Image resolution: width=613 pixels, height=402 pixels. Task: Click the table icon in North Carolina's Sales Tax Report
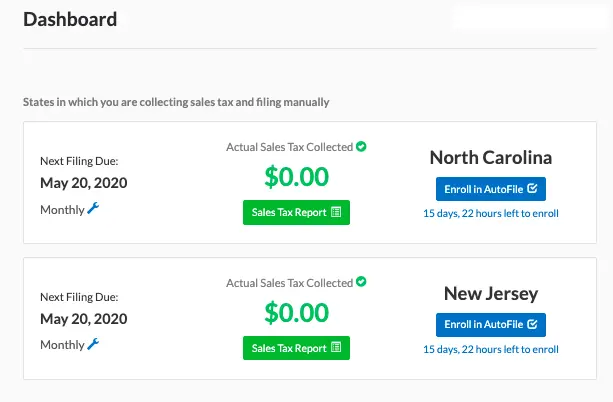pos(336,212)
